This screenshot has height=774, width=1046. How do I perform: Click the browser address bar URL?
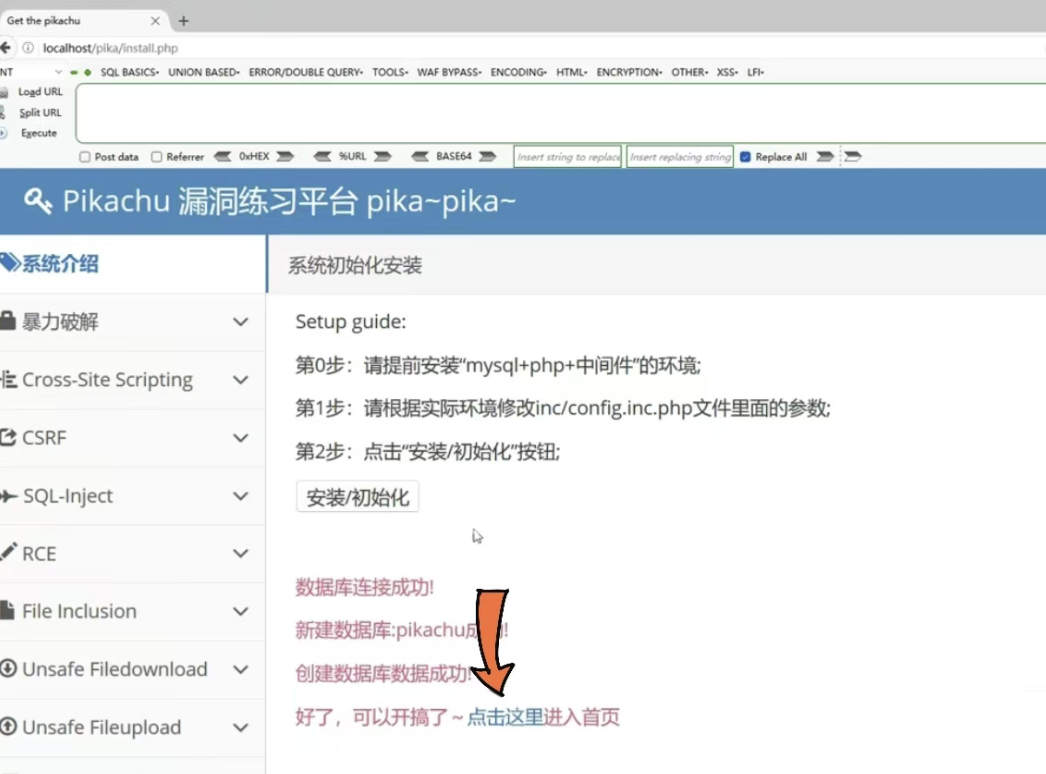click(110, 48)
